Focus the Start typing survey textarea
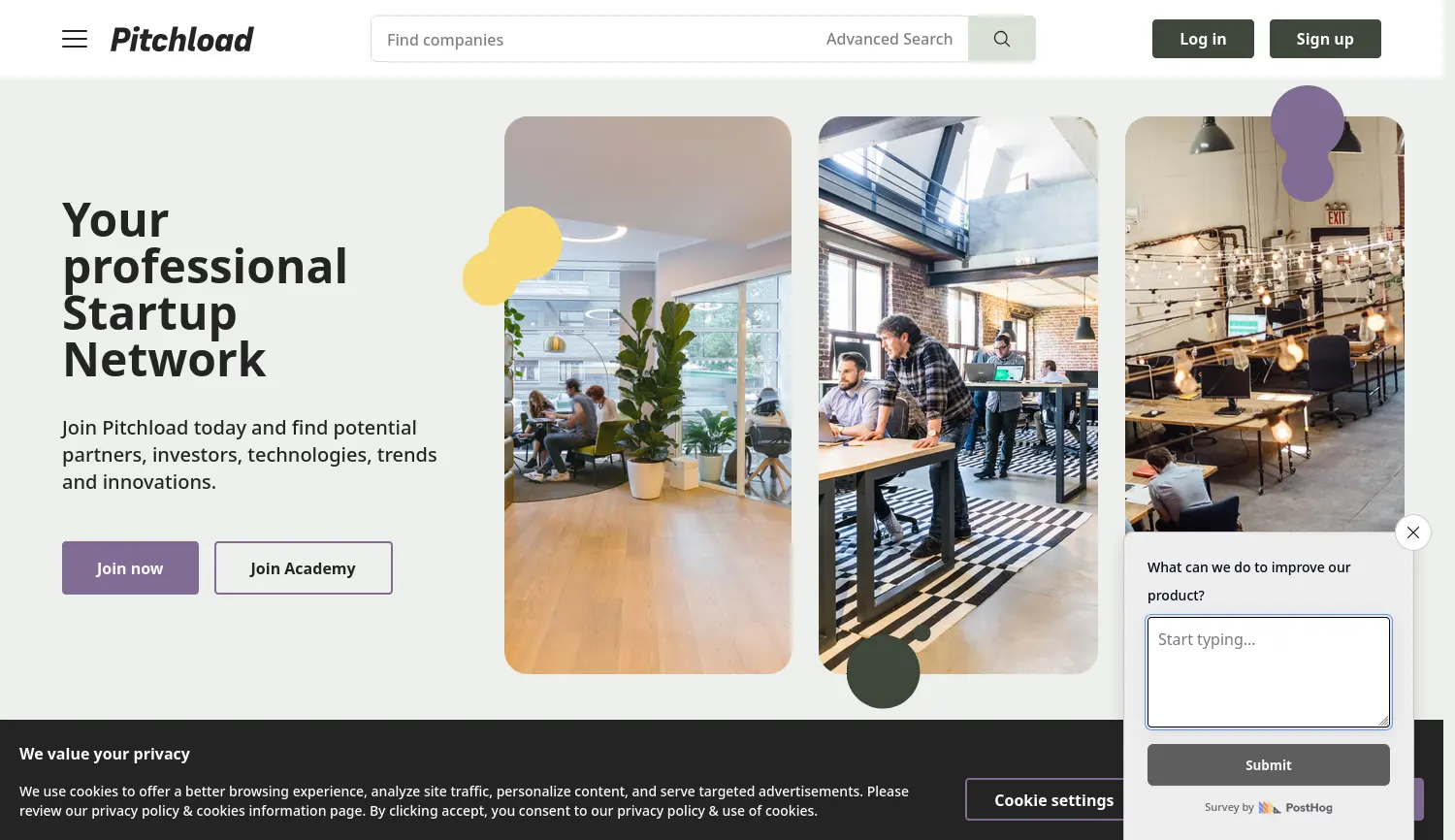Viewport: 1455px width, 840px height. (1269, 672)
